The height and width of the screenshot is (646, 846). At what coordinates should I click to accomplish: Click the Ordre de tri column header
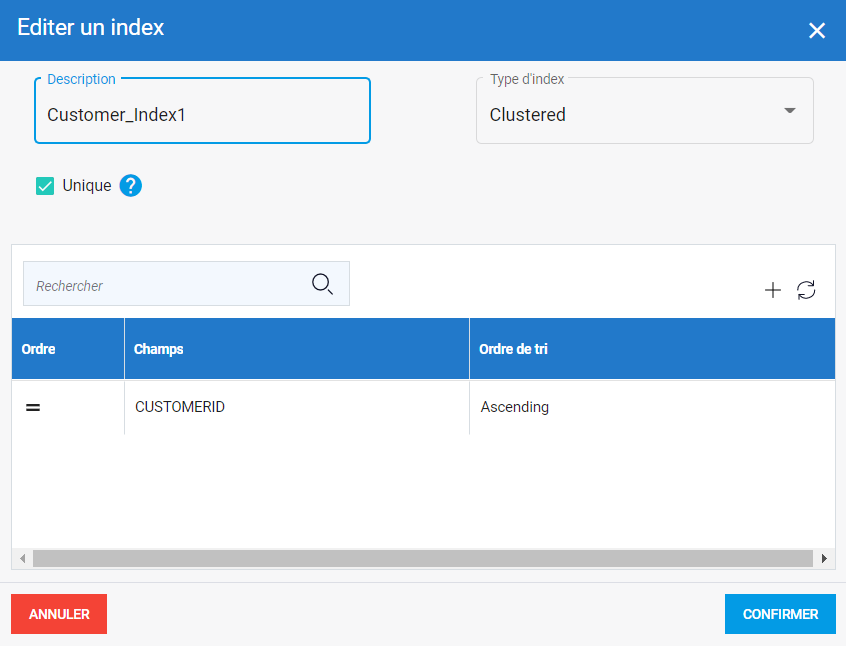point(514,349)
